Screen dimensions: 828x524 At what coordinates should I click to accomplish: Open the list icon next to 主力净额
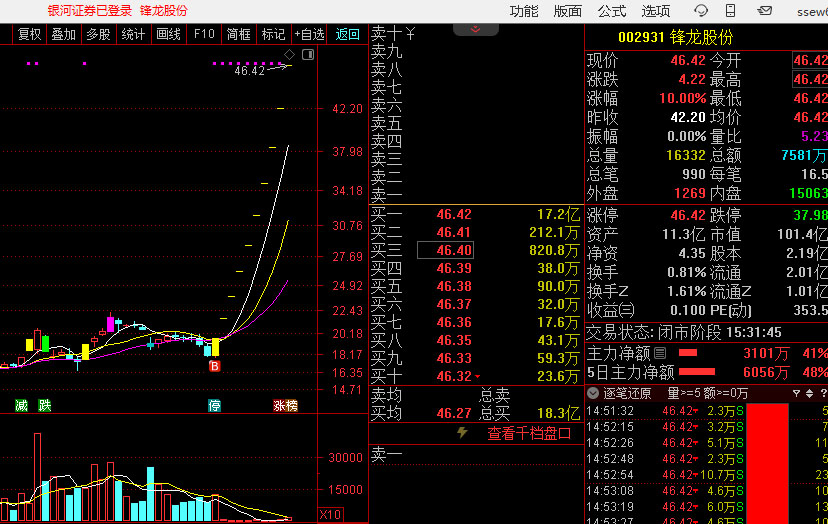pyautogui.click(x=660, y=352)
